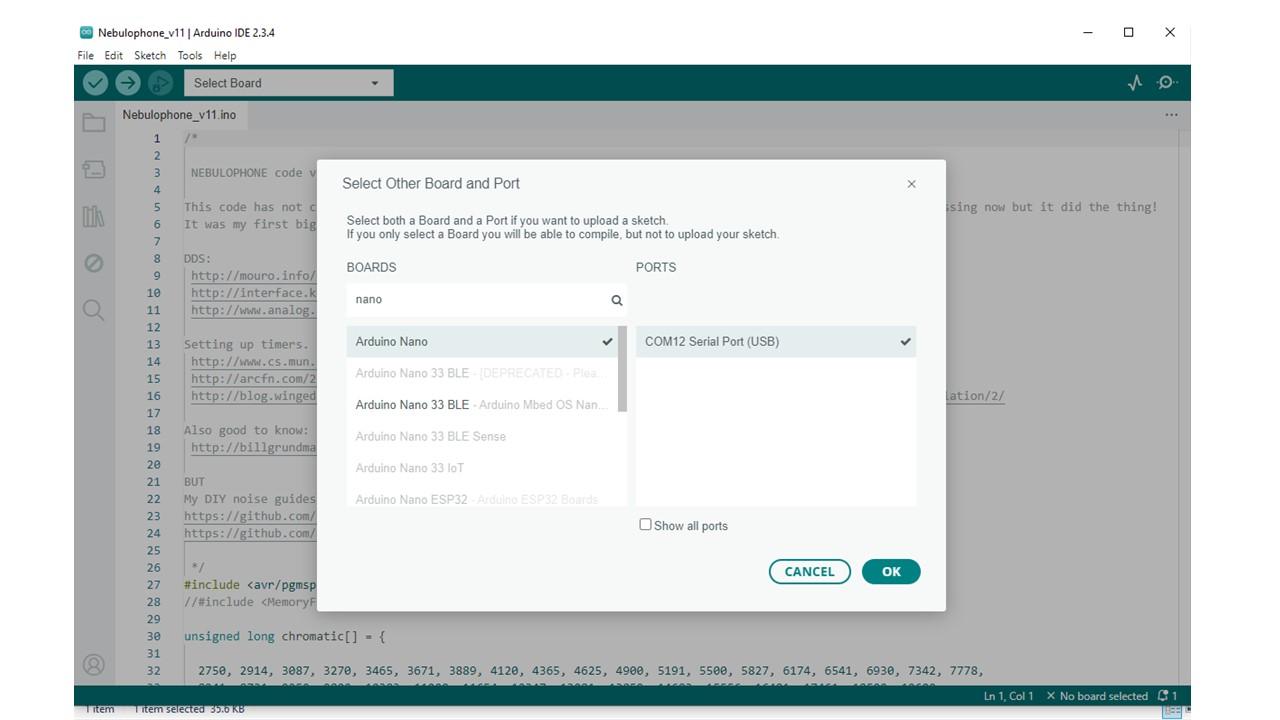The image size is (1280, 720).
Task: Open the Tools menu
Action: 190,56
